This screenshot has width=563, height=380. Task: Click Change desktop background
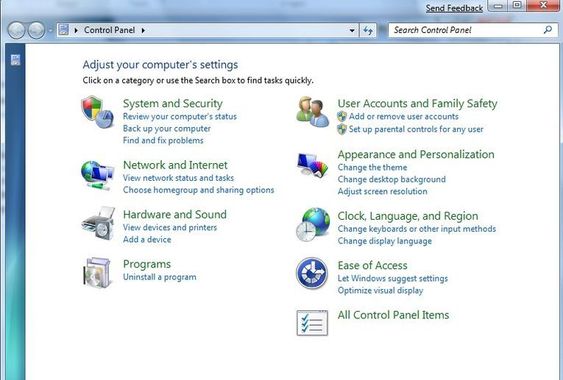392,179
